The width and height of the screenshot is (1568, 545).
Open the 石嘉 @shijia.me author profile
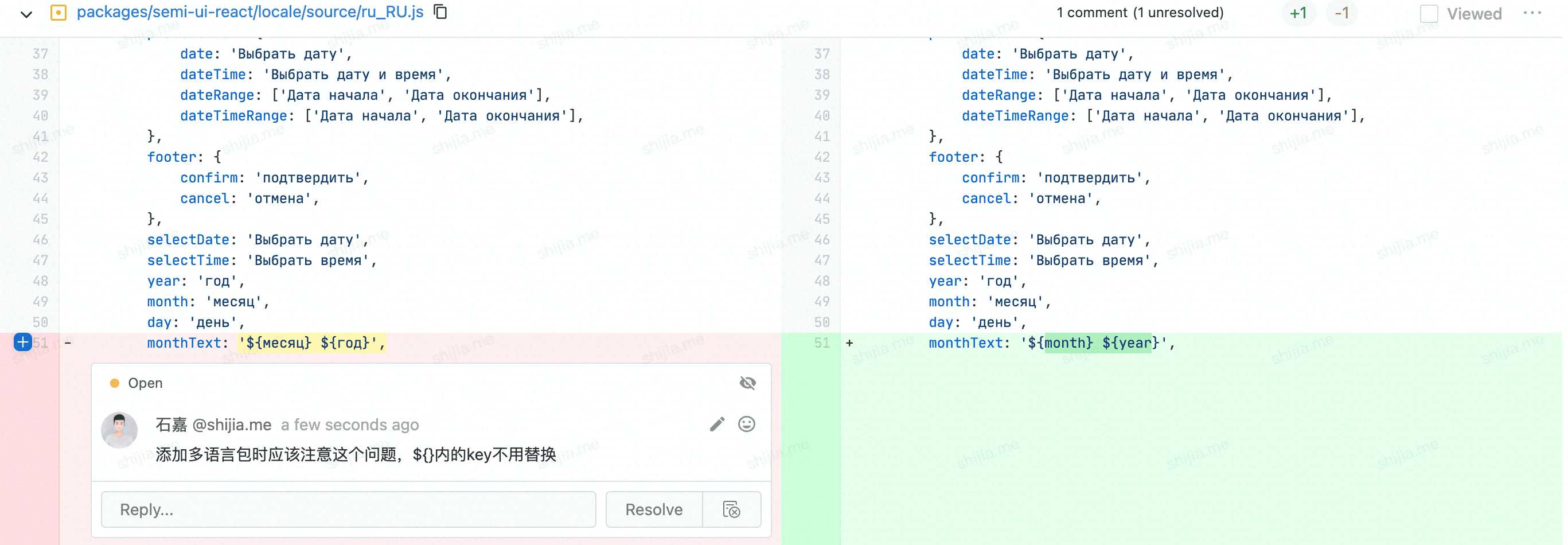click(213, 425)
